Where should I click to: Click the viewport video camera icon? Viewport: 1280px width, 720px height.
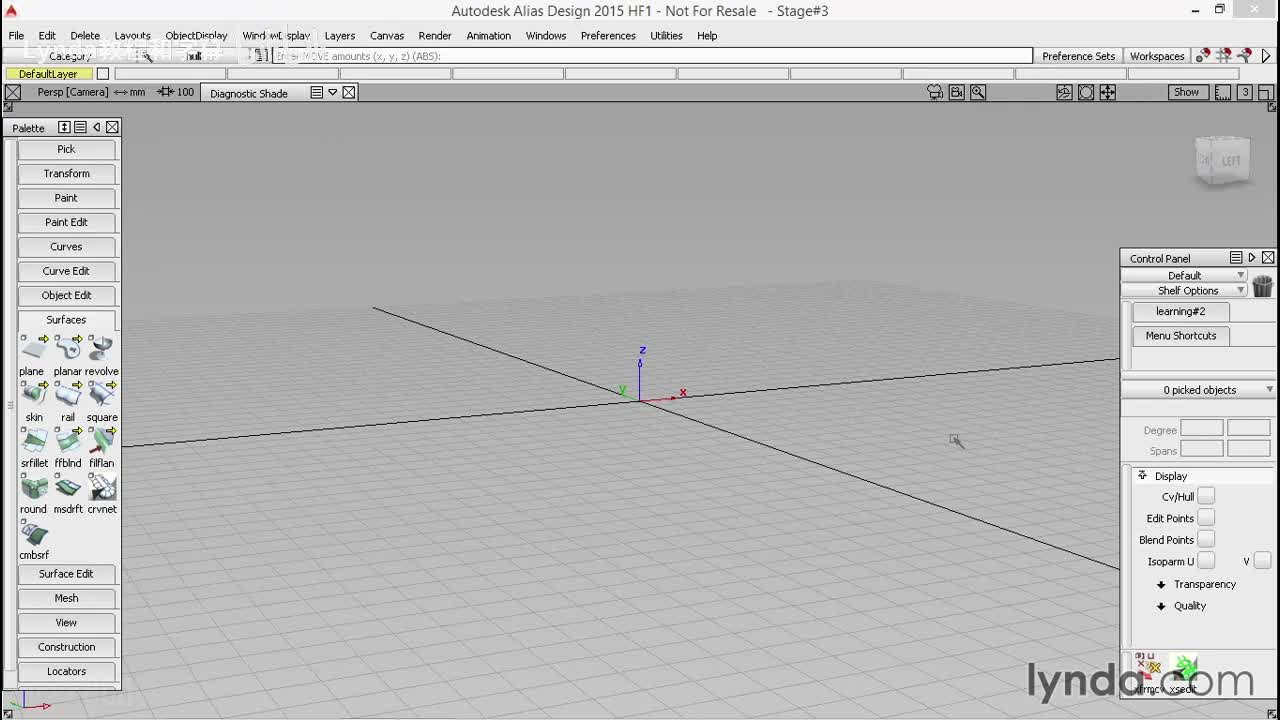click(x=957, y=92)
